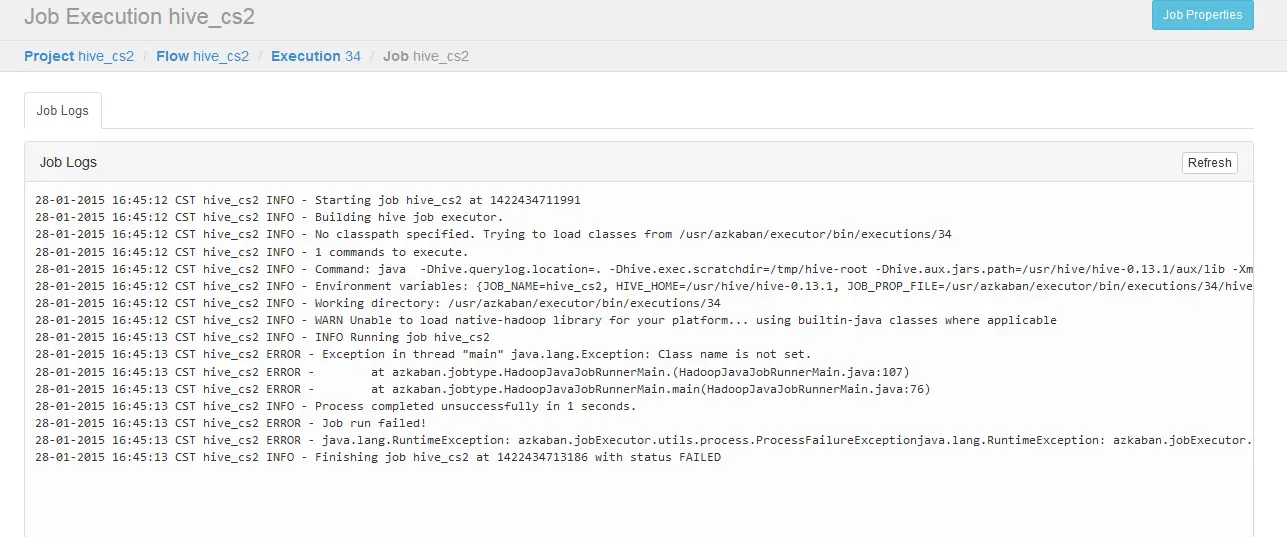Screen dimensions: 1287x537
Task: Select the 'Class name is not set.' error line
Action: click(x=423, y=354)
